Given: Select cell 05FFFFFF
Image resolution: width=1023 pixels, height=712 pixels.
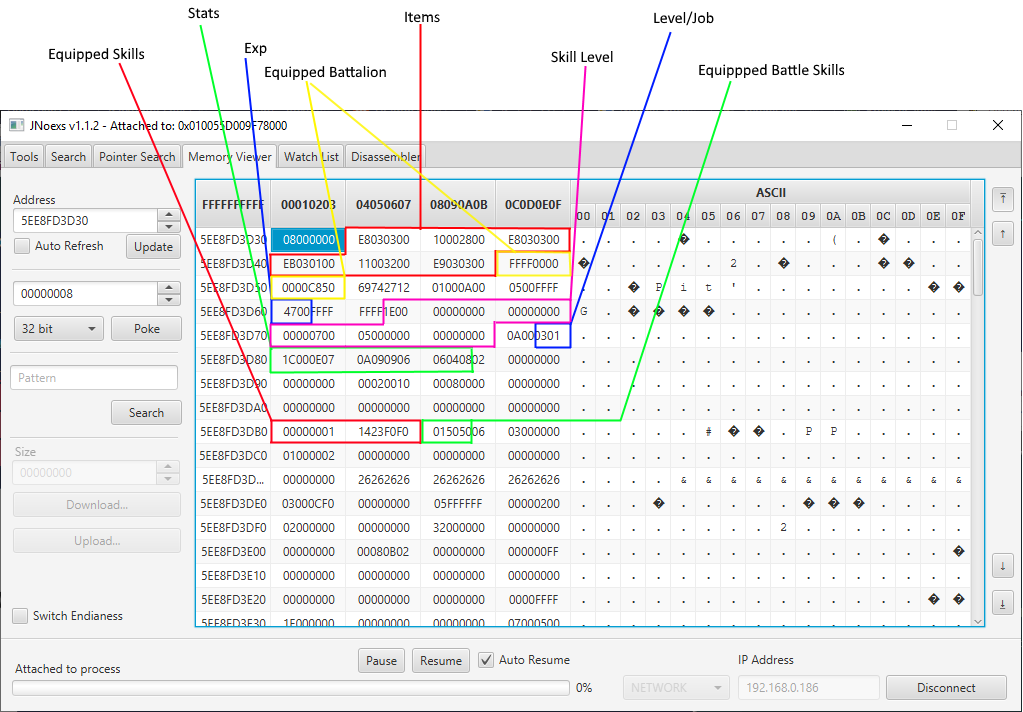Looking at the screenshot, I should point(458,504).
